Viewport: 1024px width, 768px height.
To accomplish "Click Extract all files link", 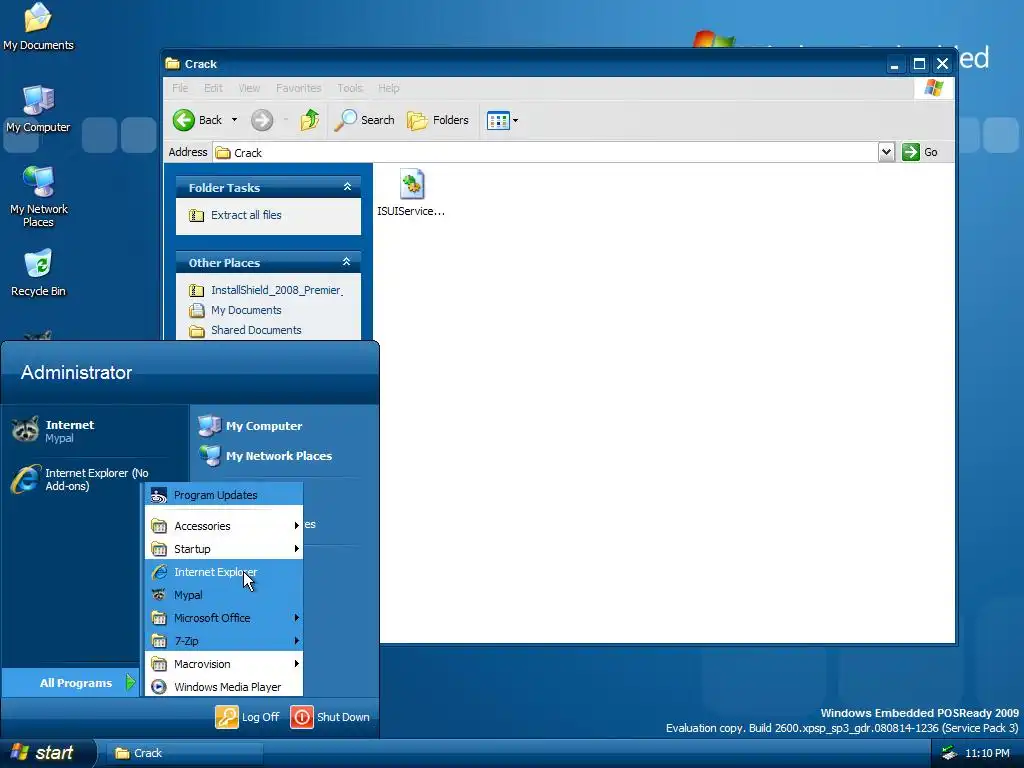I will tap(246, 215).
